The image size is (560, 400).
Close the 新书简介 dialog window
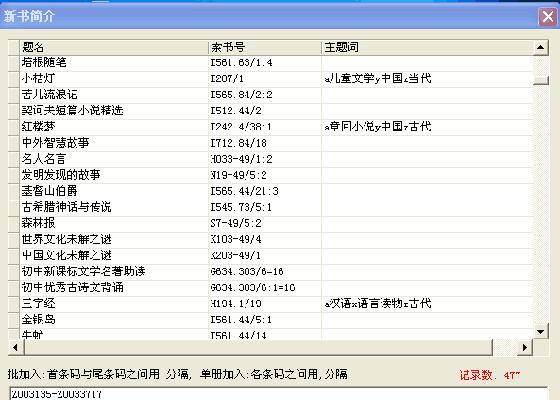coord(548,16)
